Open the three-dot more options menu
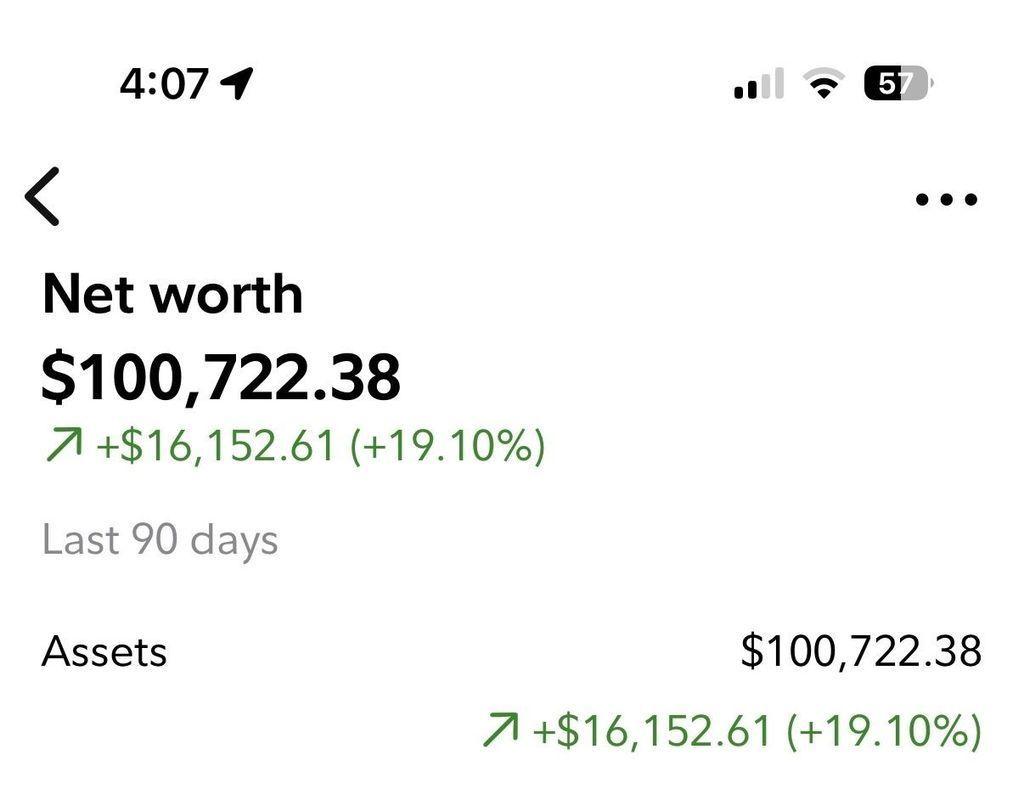This screenshot has width=1024, height=812. coord(946,199)
